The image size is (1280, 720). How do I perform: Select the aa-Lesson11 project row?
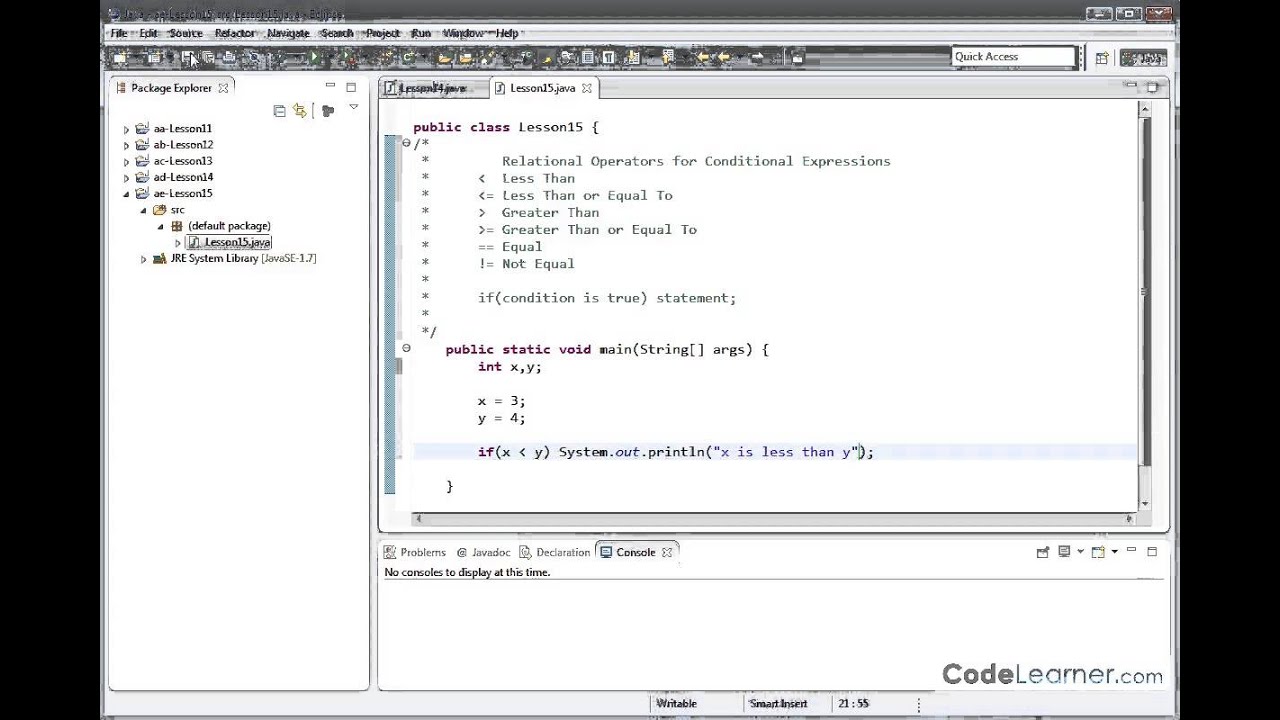tap(182, 128)
